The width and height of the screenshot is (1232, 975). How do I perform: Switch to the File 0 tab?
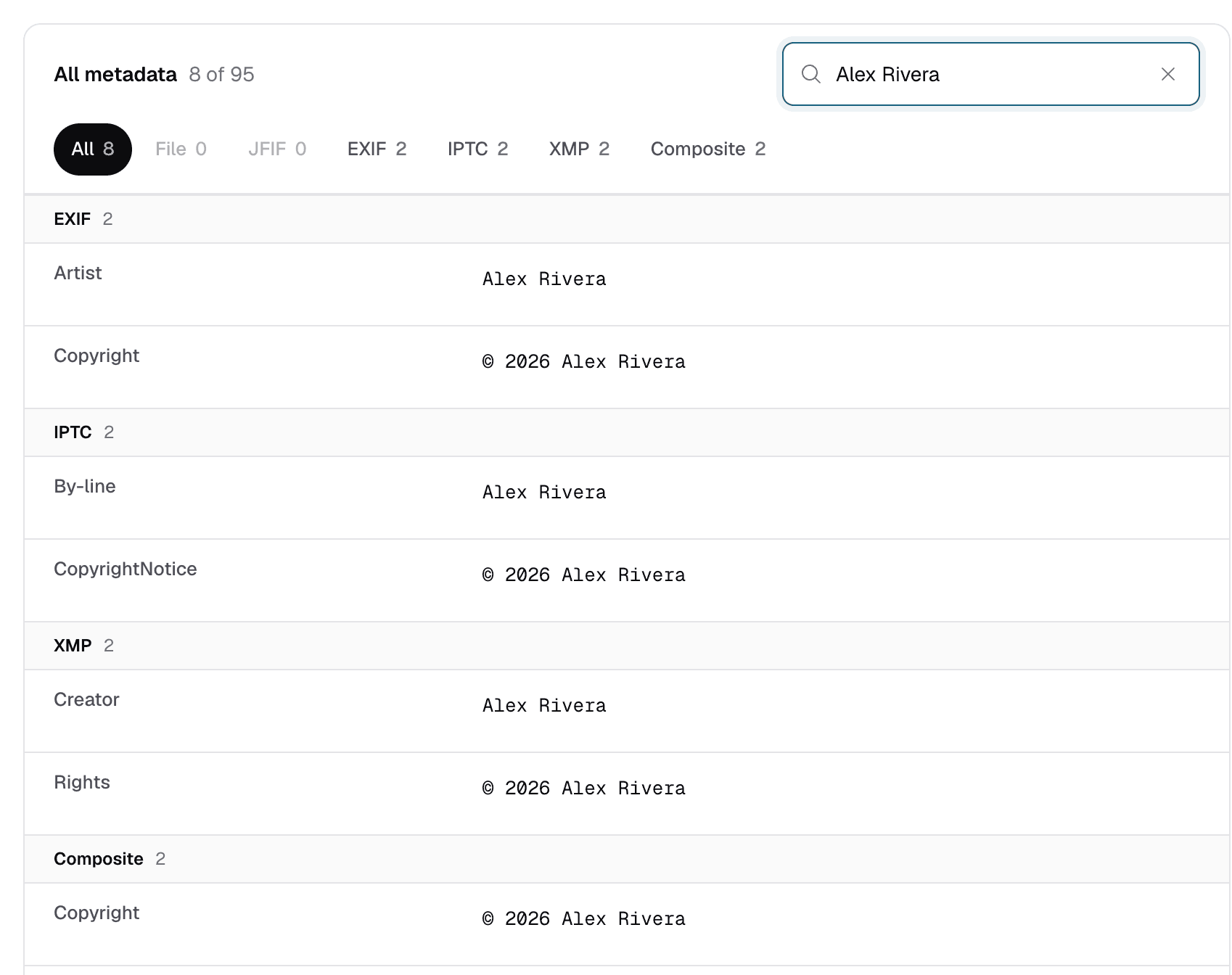pos(181,149)
